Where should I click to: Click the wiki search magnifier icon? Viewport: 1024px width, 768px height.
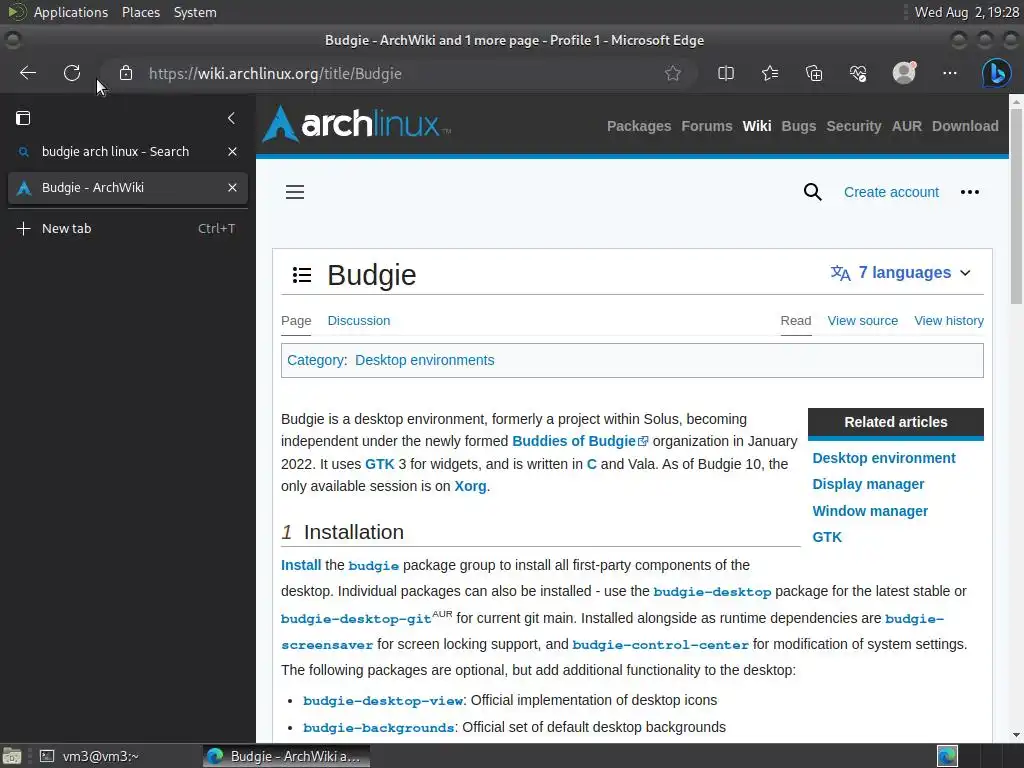(x=812, y=192)
